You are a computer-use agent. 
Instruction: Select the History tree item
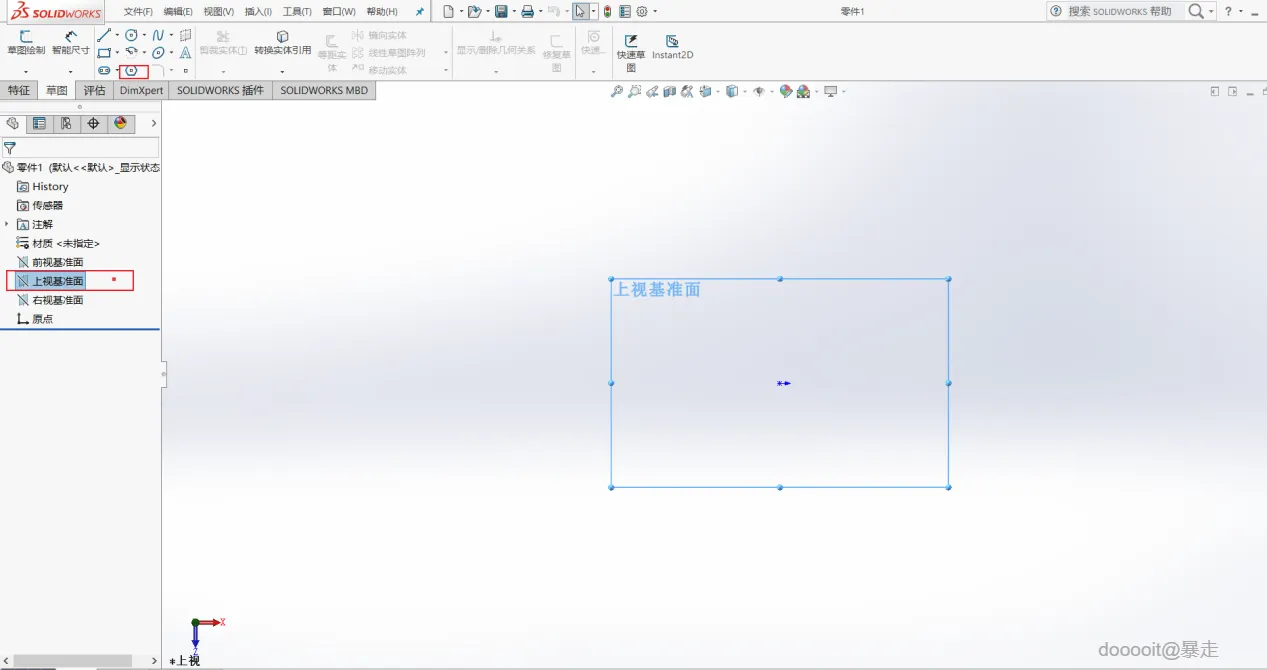(43, 186)
